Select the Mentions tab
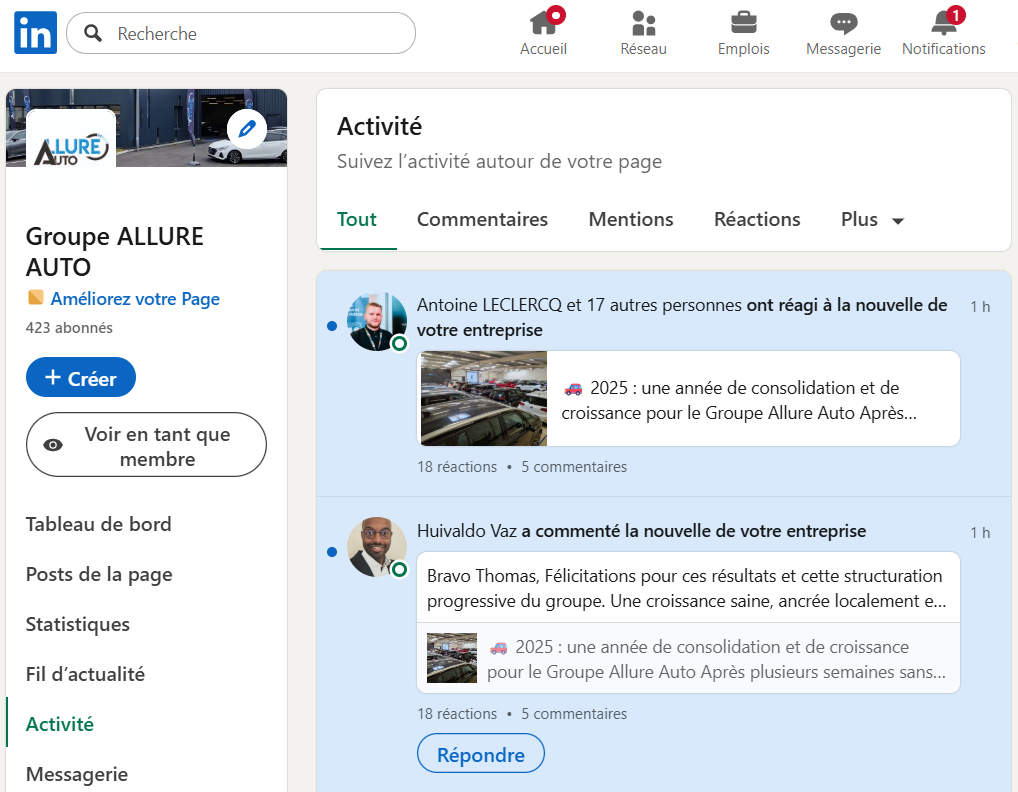 coord(630,220)
